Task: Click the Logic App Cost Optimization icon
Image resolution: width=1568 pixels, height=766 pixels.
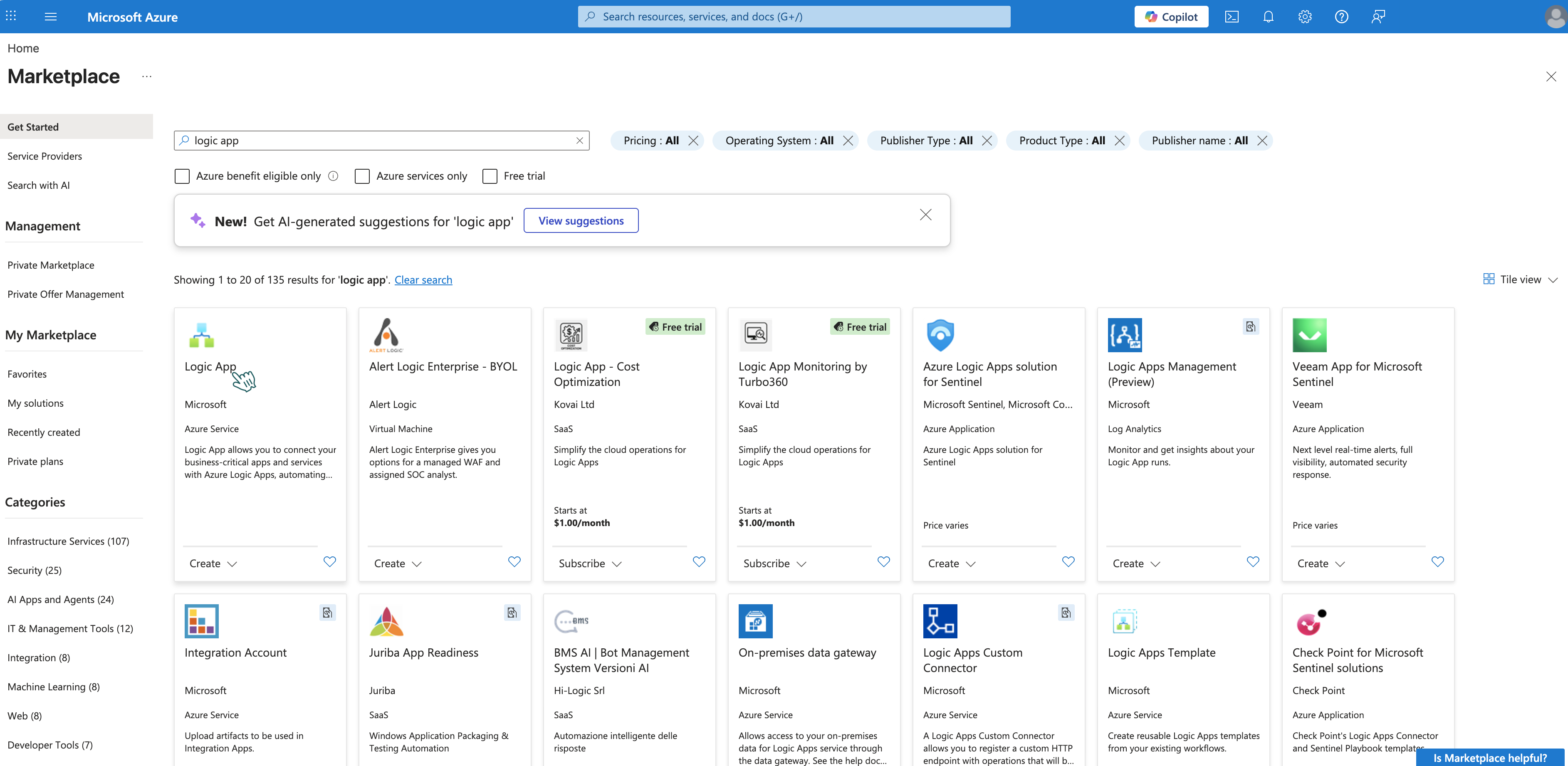Action: (x=571, y=335)
